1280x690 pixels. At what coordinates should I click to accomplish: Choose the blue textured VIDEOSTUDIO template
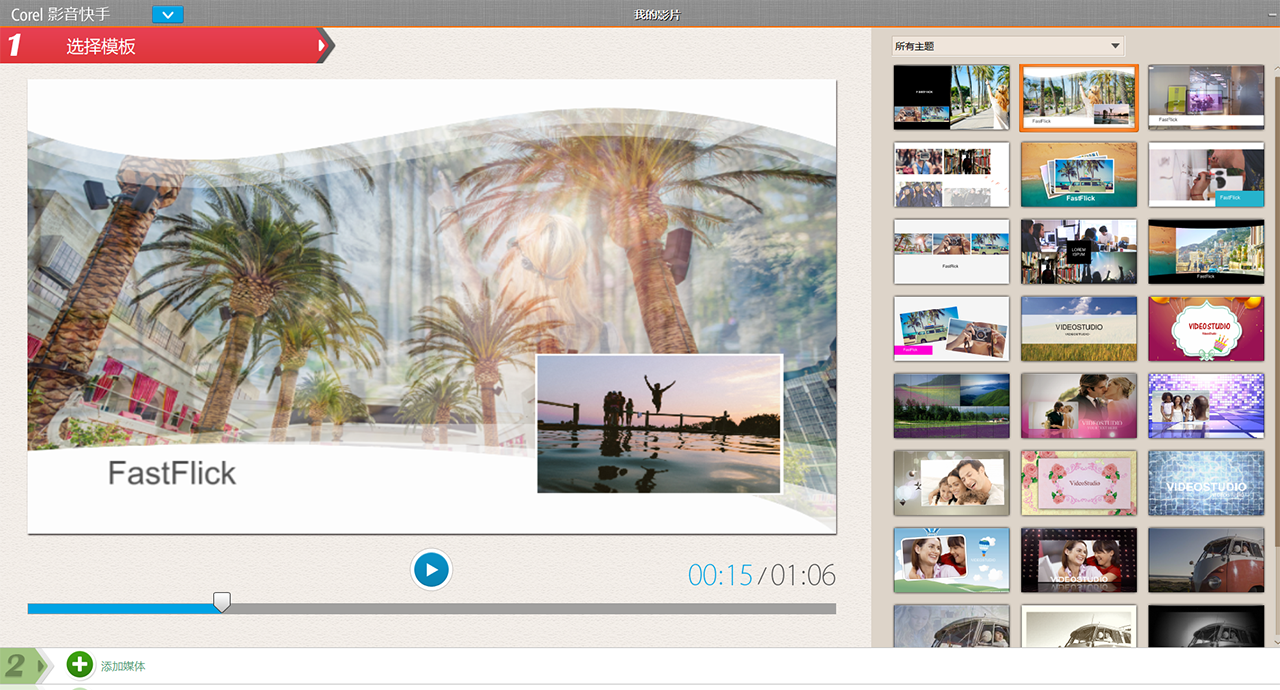click(1206, 483)
